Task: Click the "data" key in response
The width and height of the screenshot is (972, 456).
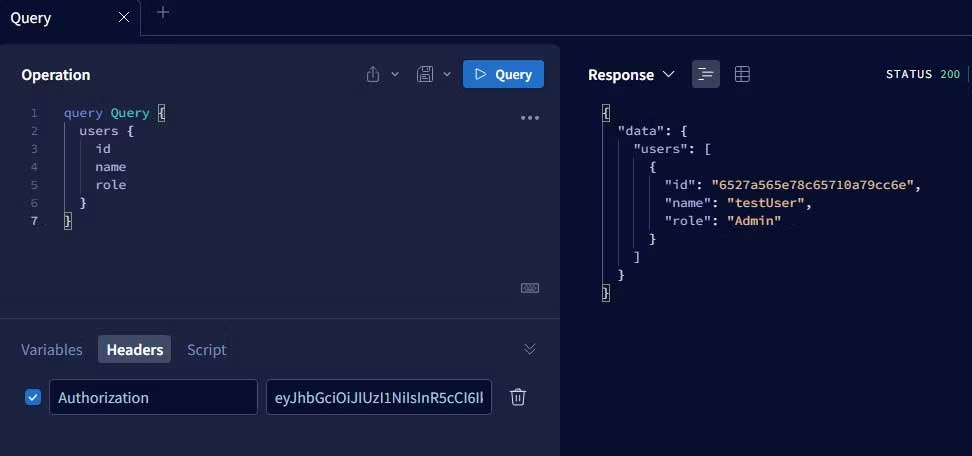Action: tap(642, 131)
